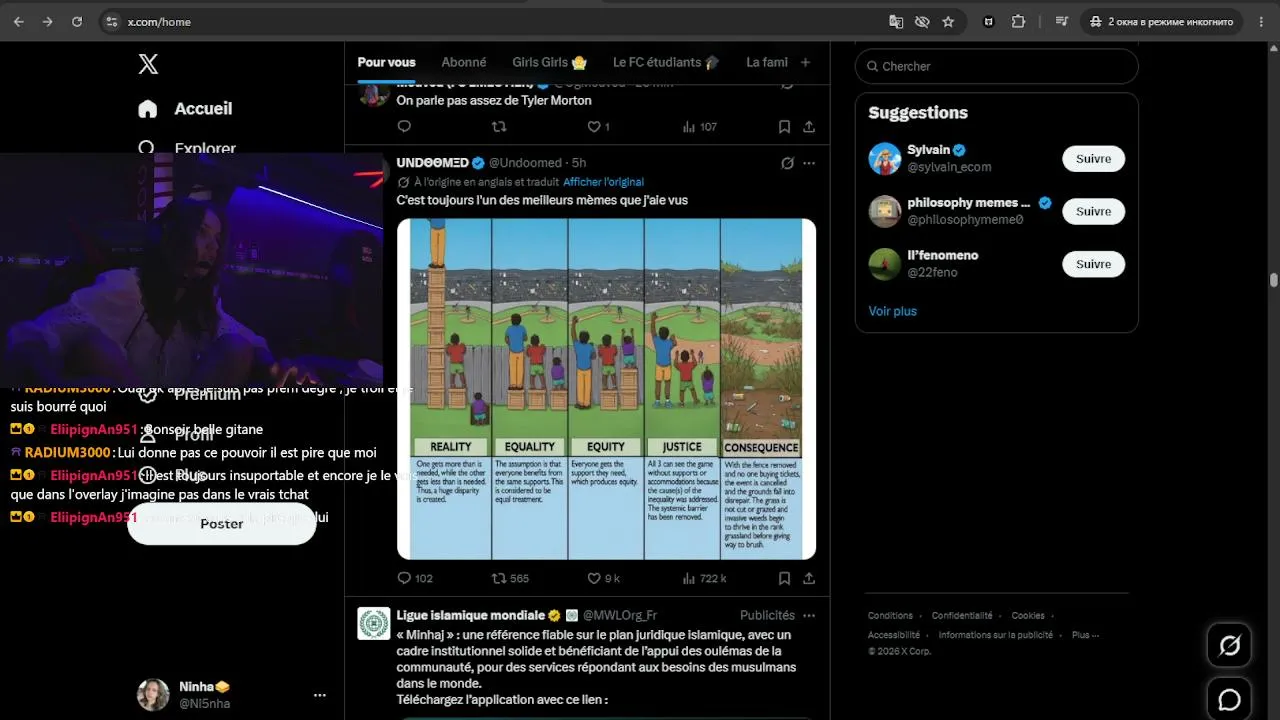Open the Chrome extensions puzzle icon
The height and width of the screenshot is (720, 1280).
1018,21
